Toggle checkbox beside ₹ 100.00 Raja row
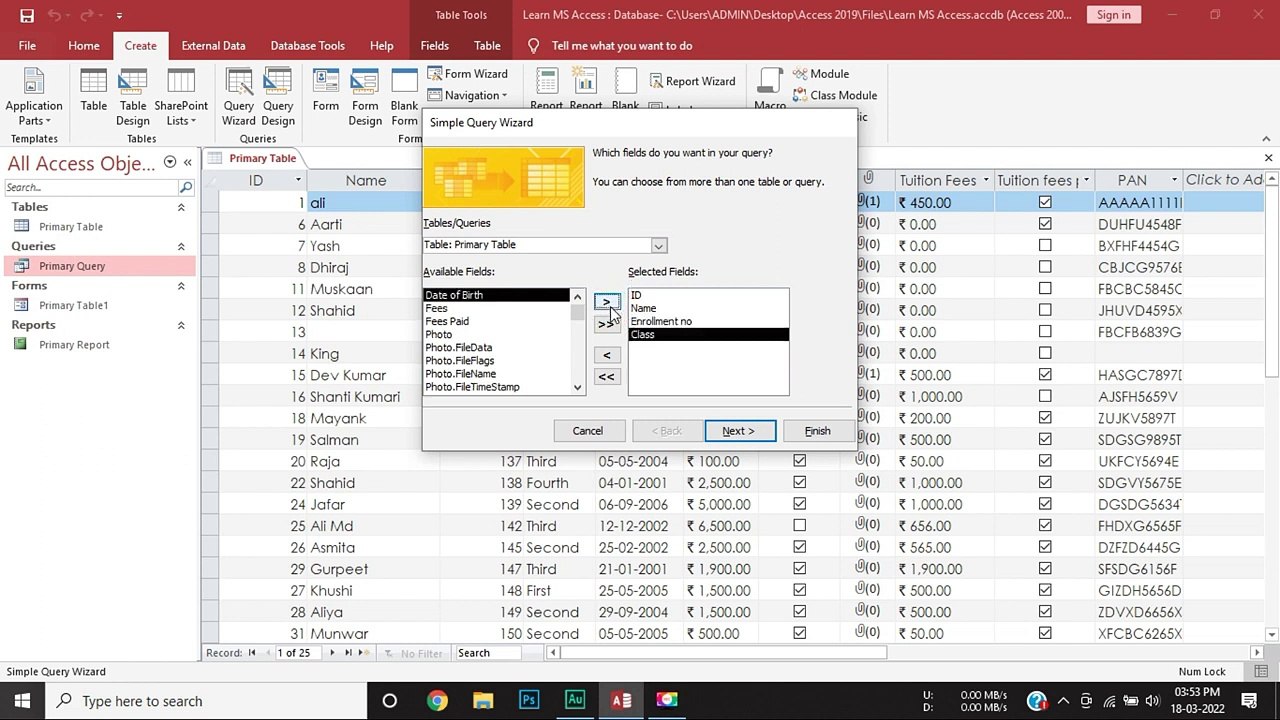Viewport: 1280px width, 720px height. (799, 461)
